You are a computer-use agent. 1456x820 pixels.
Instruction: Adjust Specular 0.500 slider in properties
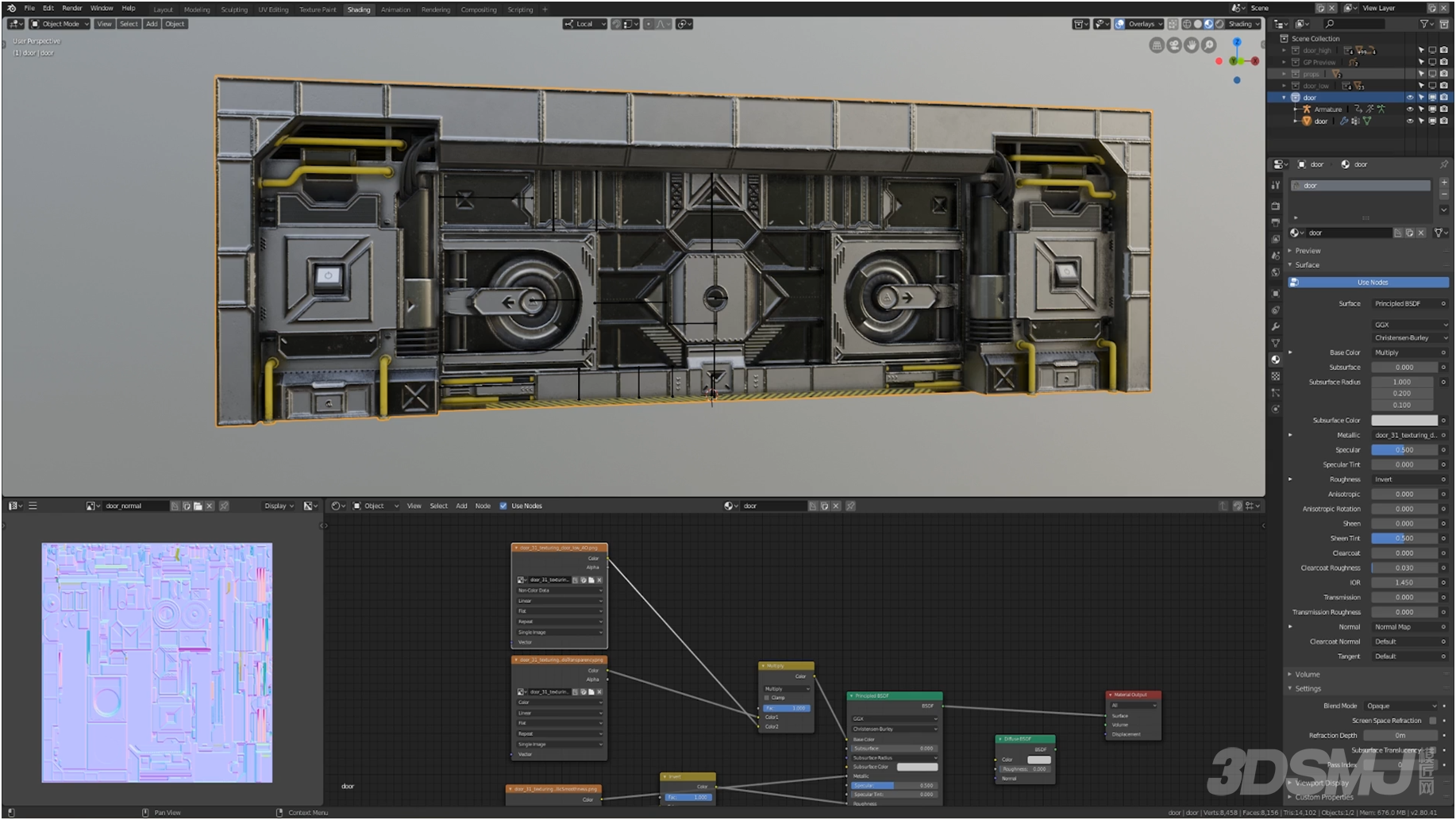(x=1404, y=450)
